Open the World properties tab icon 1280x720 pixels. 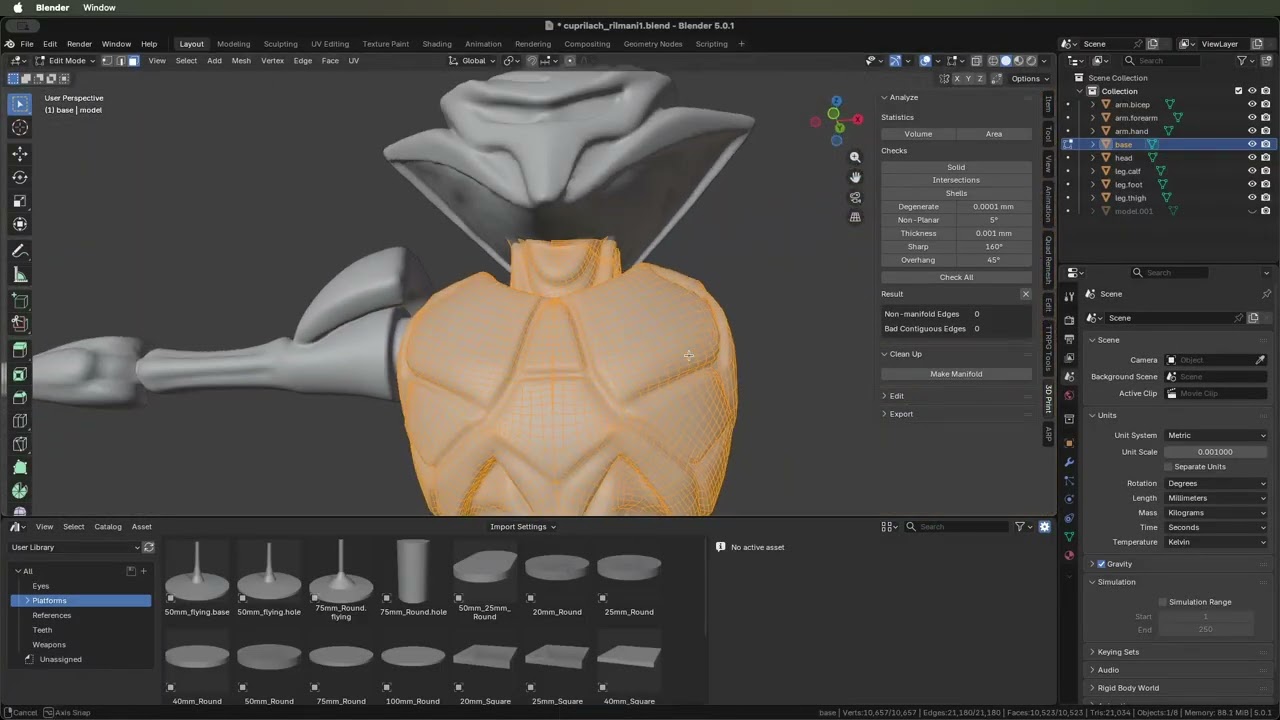click(1069, 395)
